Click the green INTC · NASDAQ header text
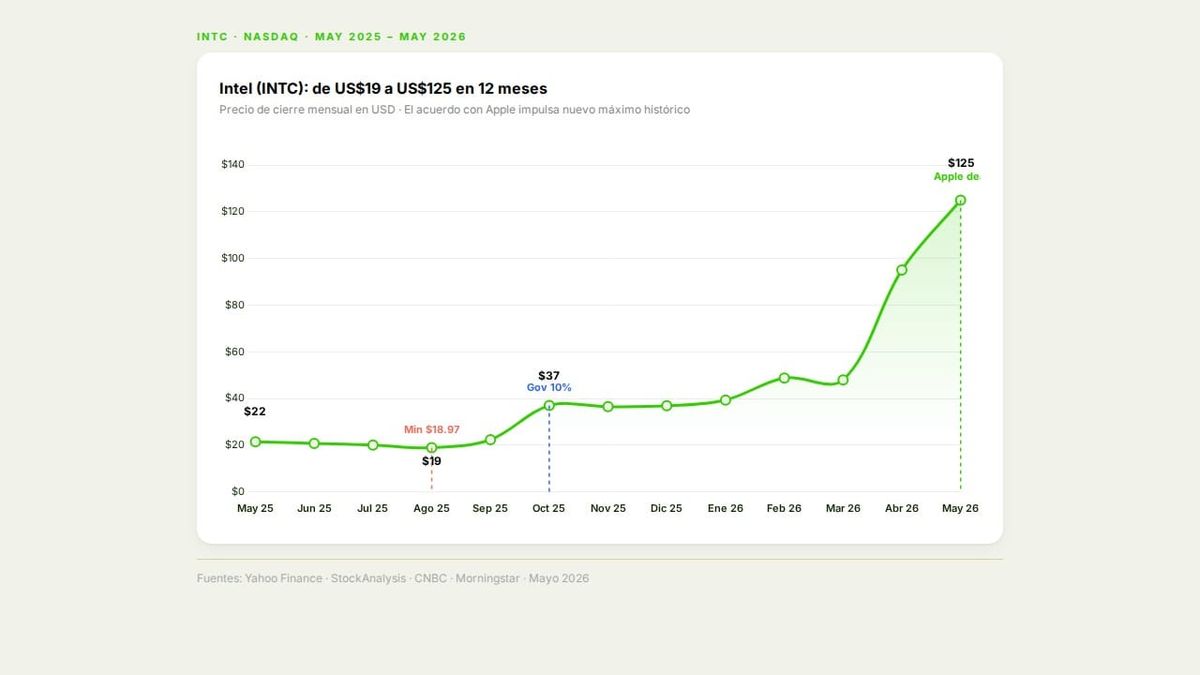Screen dimensions: 1200x675 click(x=331, y=37)
